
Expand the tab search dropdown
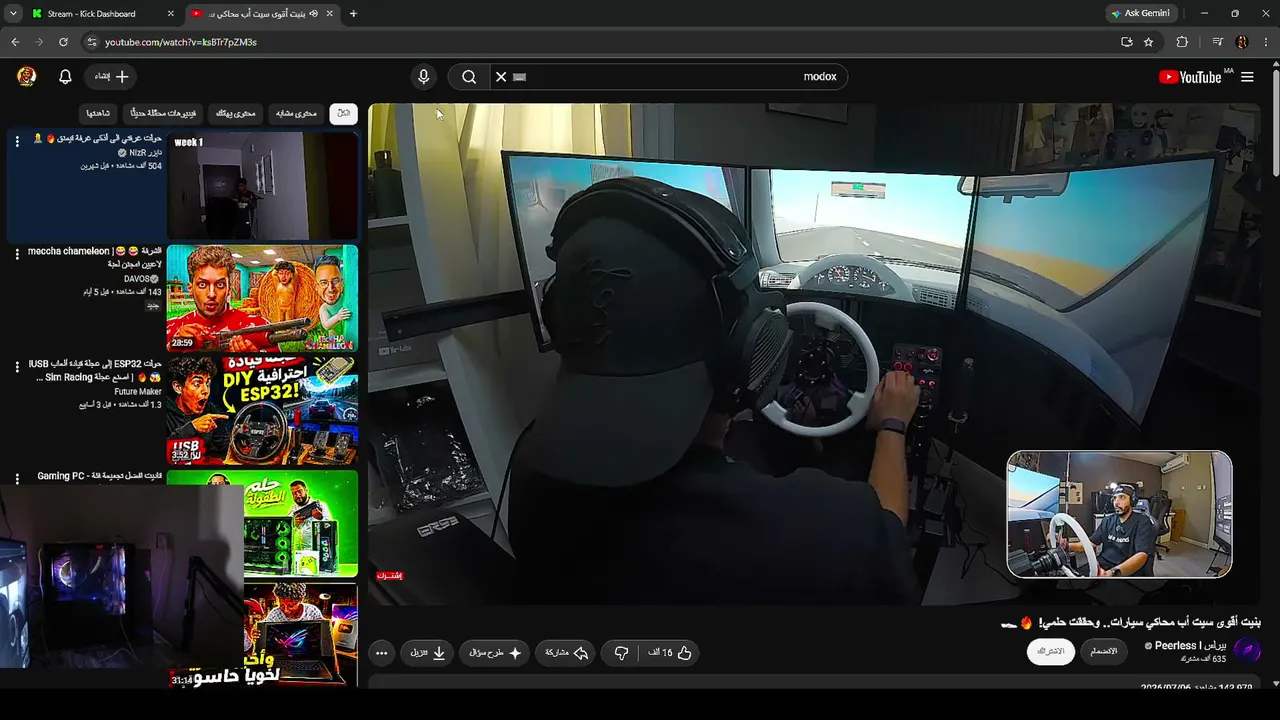pyautogui.click(x=13, y=14)
